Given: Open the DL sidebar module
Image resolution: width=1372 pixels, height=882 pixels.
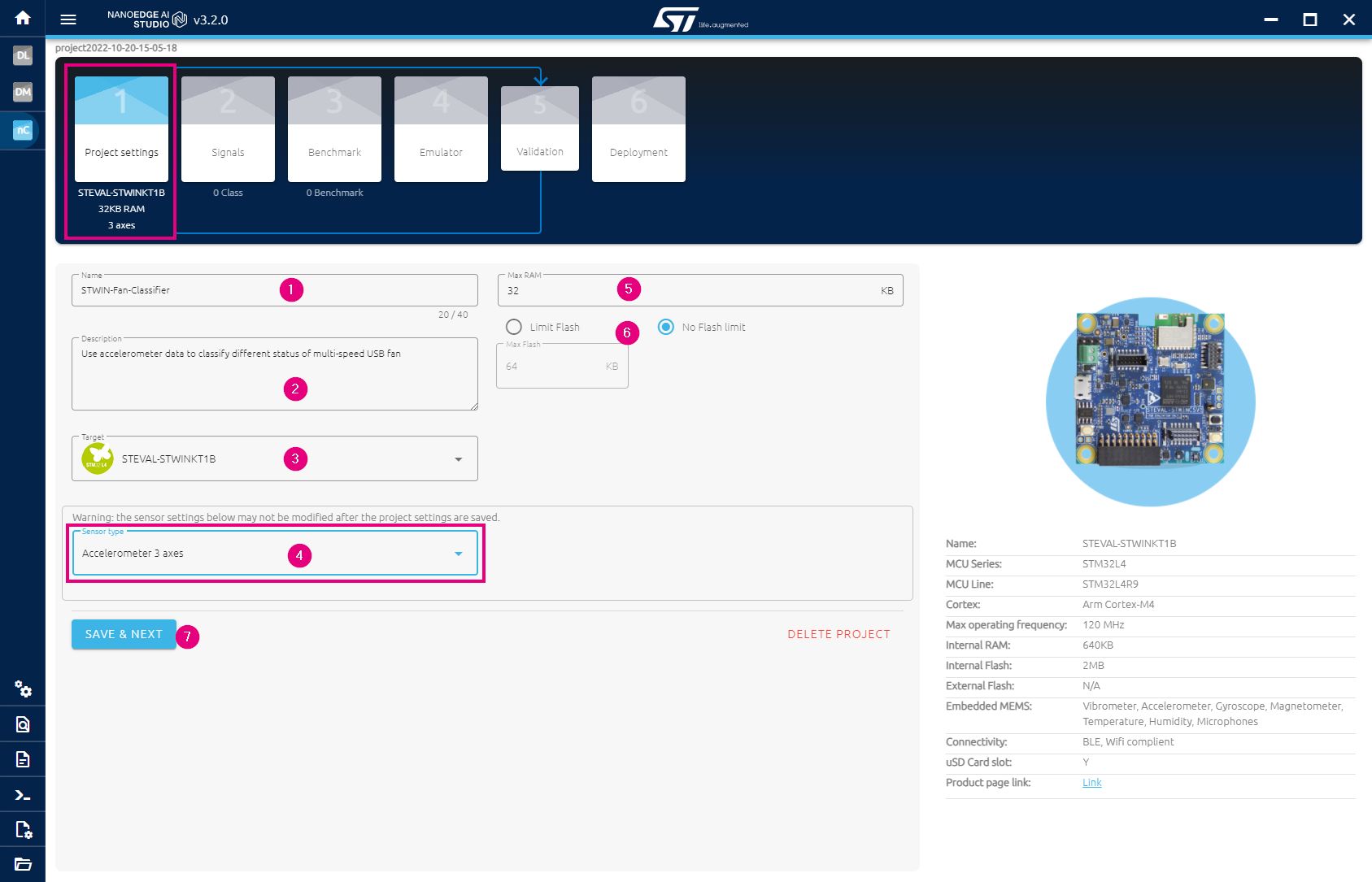Looking at the screenshot, I should (23, 55).
